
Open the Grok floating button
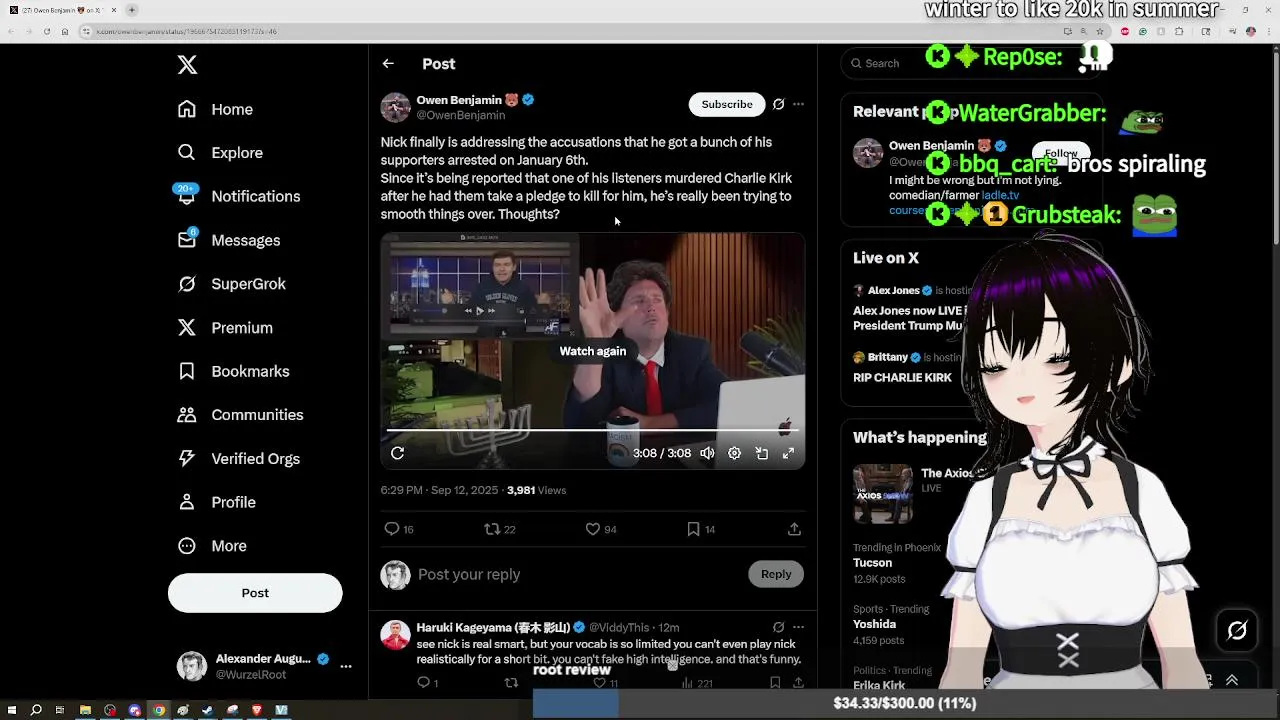tap(1237, 631)
